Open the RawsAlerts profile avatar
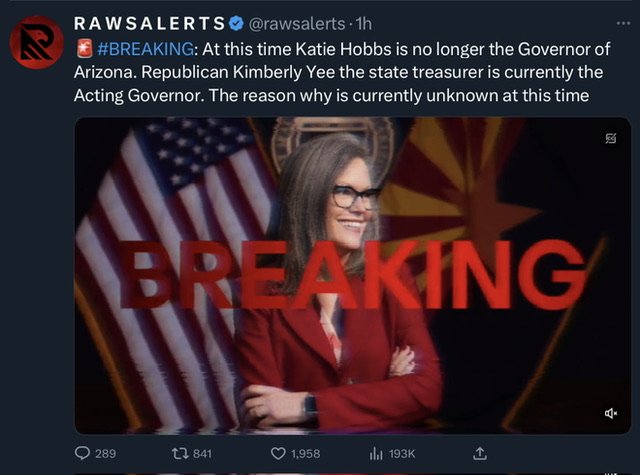640x475 pixels. click(x=36, y=43)
